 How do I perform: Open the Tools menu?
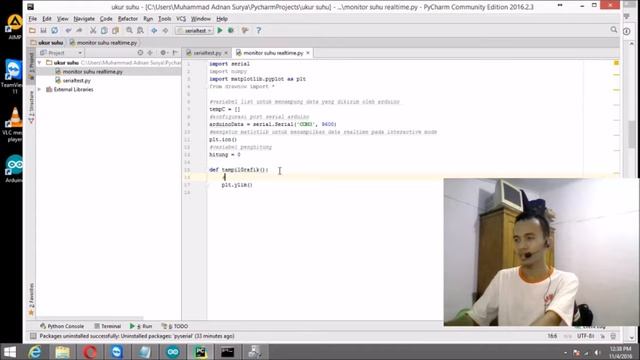164,19
